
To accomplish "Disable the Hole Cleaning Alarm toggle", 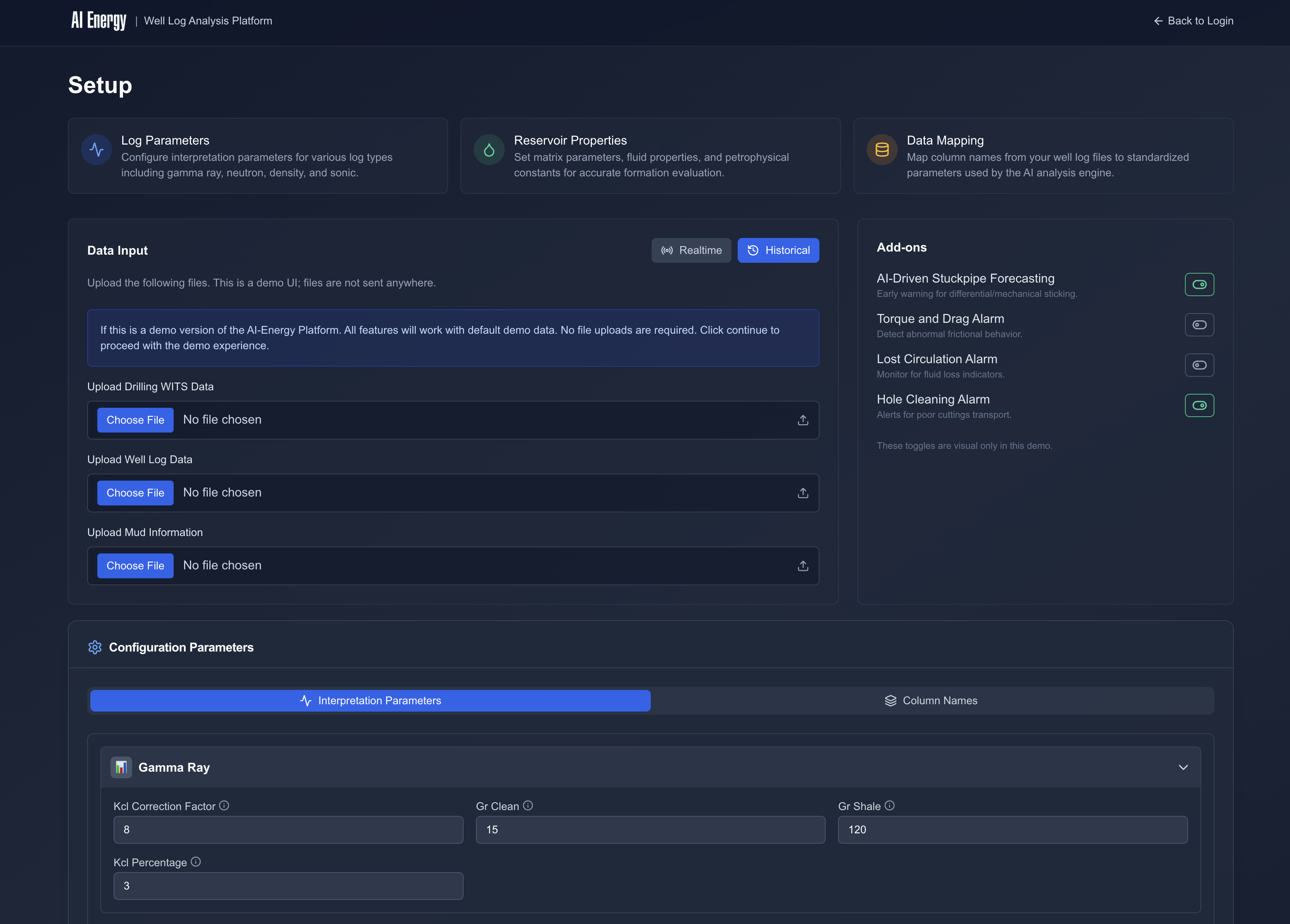I will click(x=1199, y=405).
